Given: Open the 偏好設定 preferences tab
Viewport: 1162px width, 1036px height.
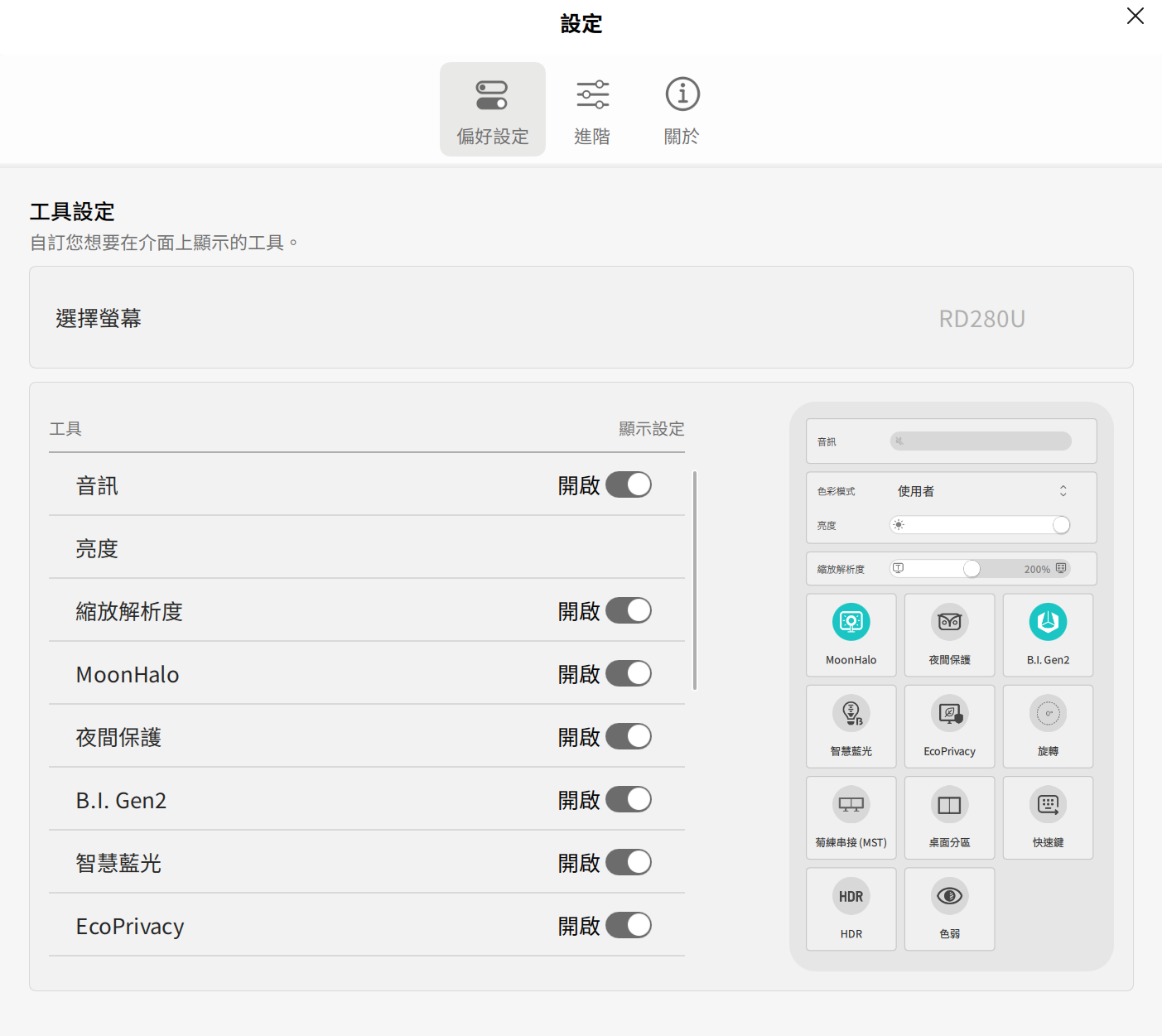Looking at the screenshot, I should [493, 109].
